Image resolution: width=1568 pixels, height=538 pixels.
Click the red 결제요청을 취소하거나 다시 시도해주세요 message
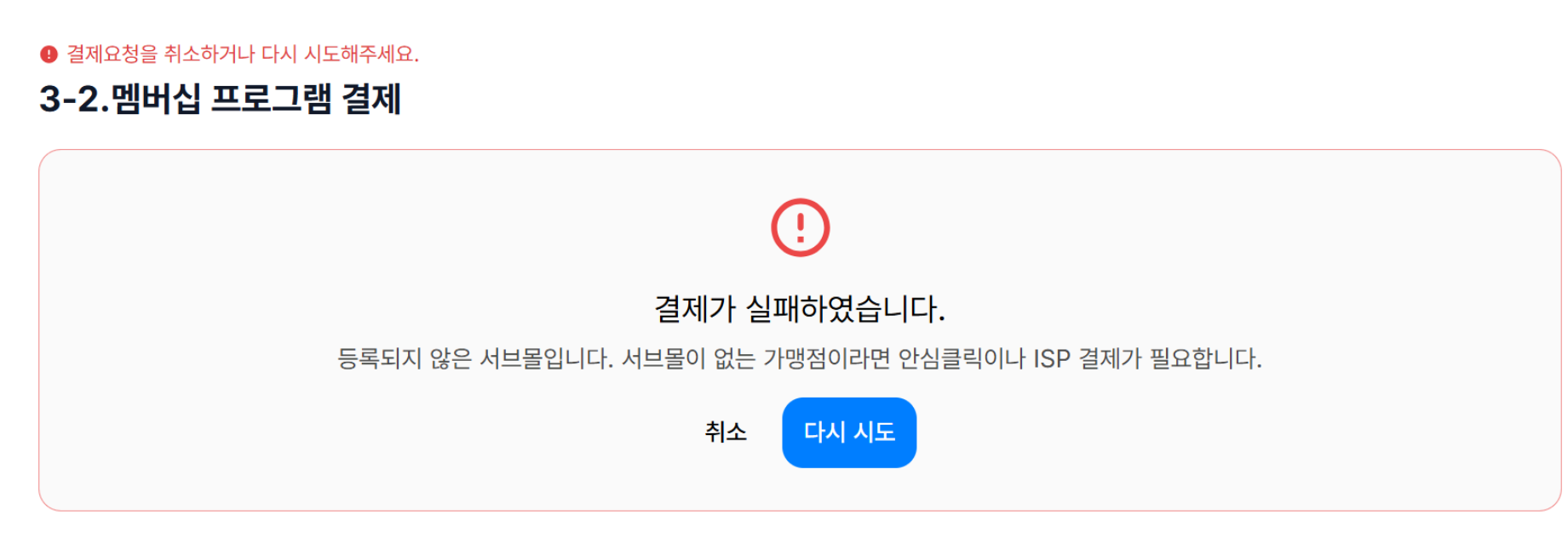243,54
